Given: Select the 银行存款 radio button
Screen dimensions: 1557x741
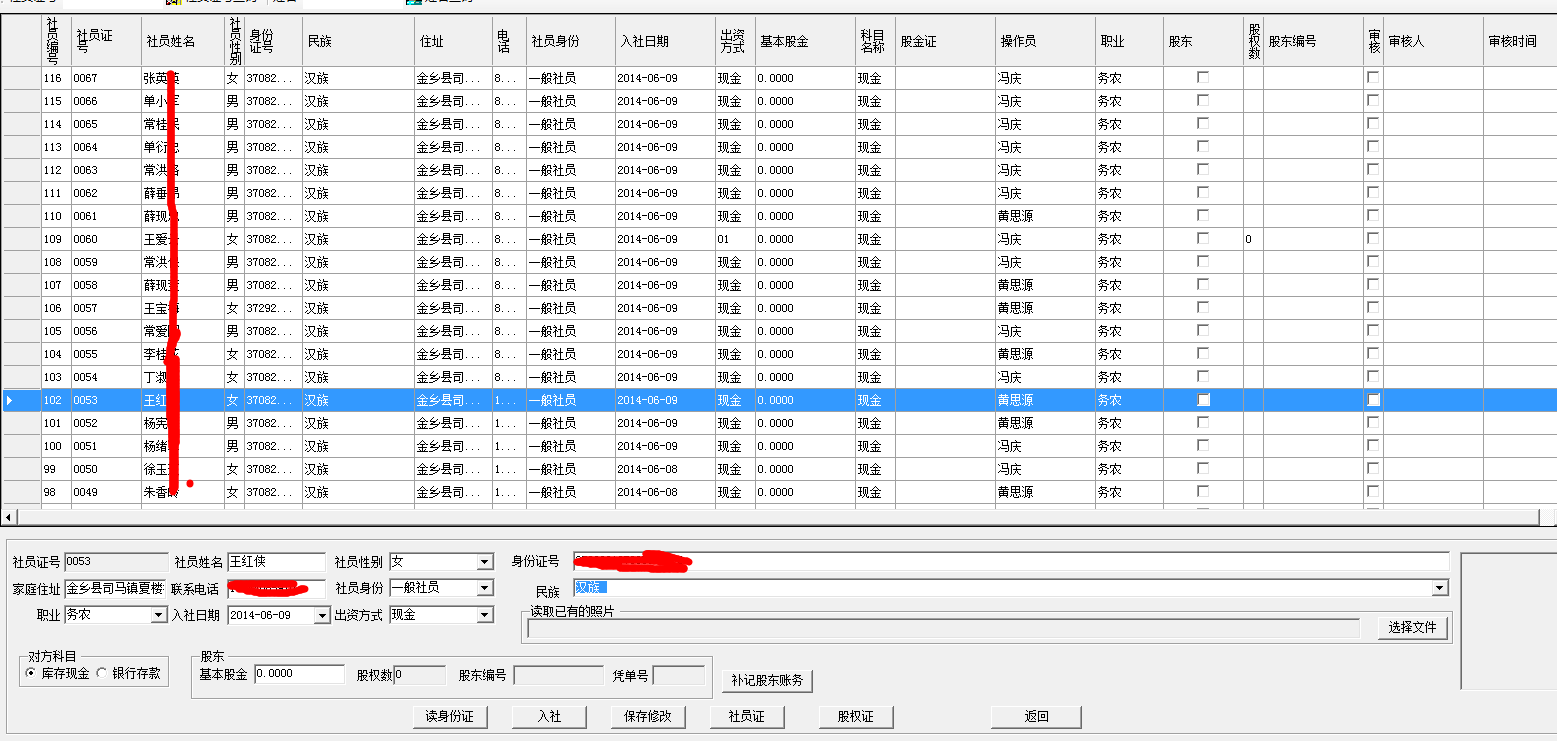Looking at the screenshot, I should coord(103,673).
